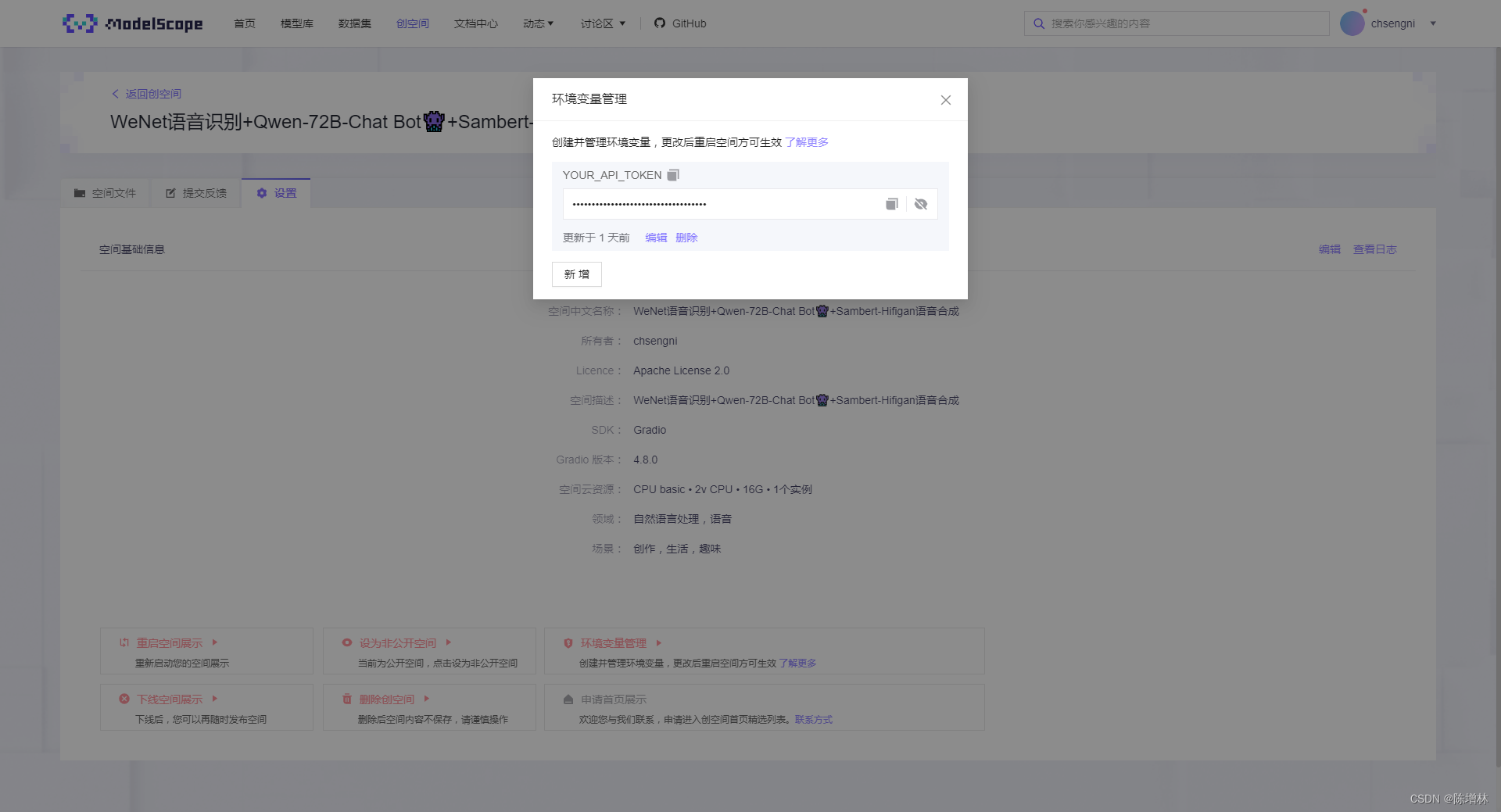
Task: Open the 查看日志 link
Action: click(1375, 249)
